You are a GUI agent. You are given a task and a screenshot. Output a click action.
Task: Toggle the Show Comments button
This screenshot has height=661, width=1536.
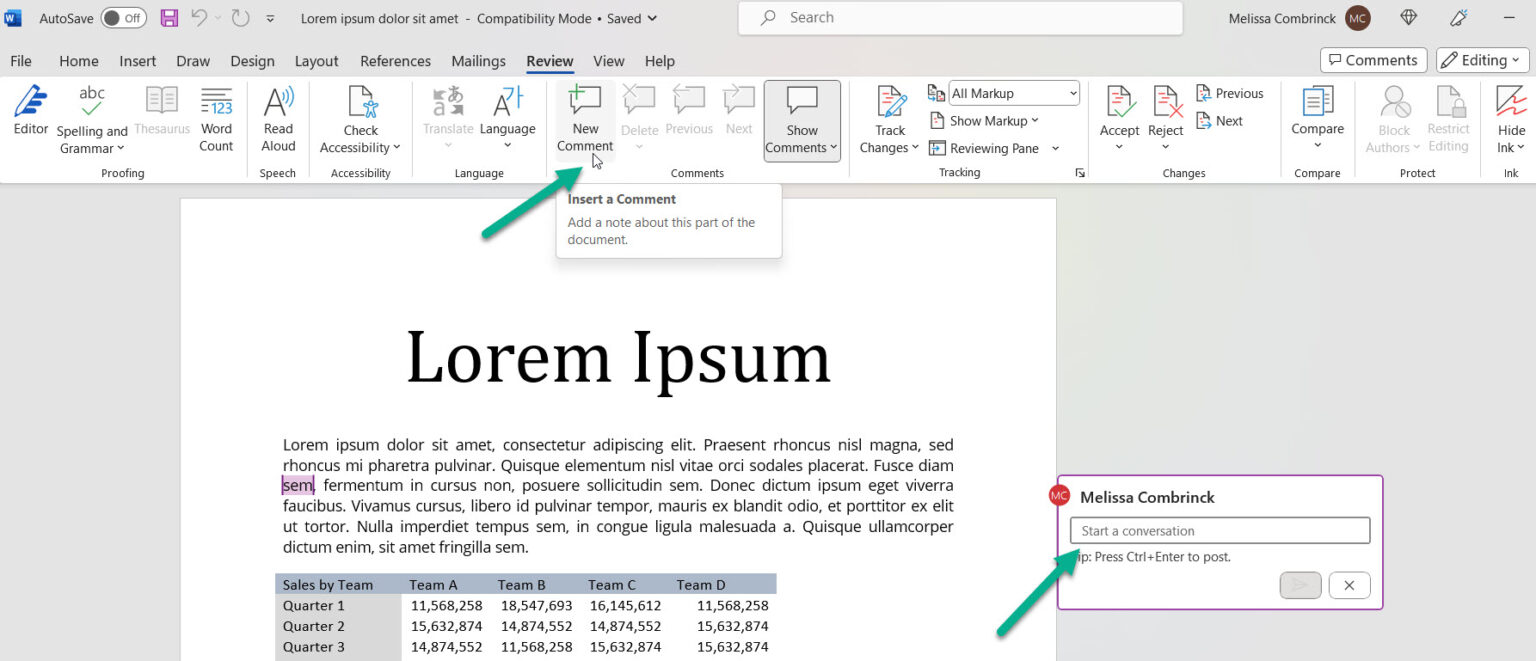[802, 120]
